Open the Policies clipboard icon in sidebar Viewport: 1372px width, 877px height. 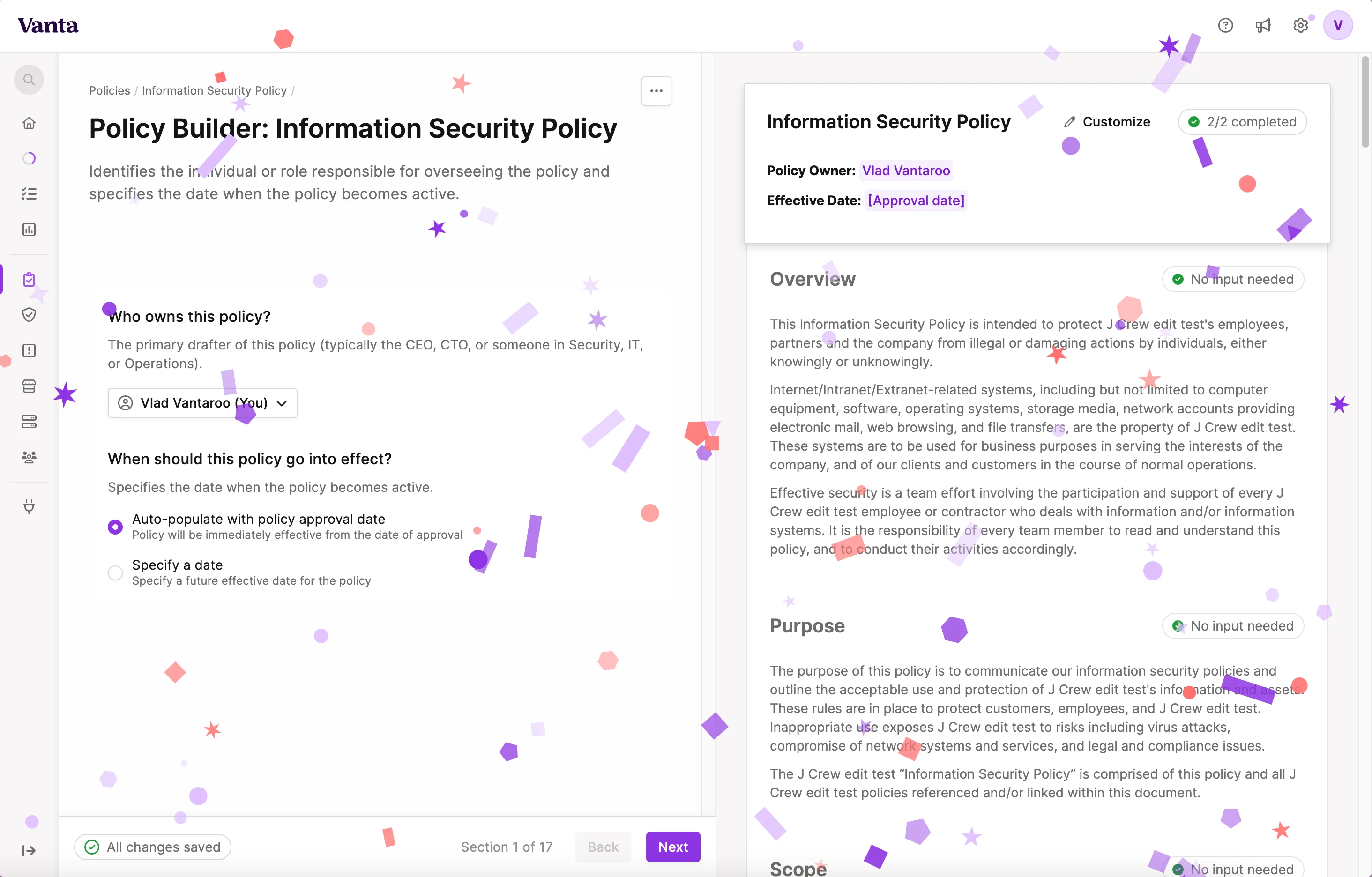(x=29, y=279)
